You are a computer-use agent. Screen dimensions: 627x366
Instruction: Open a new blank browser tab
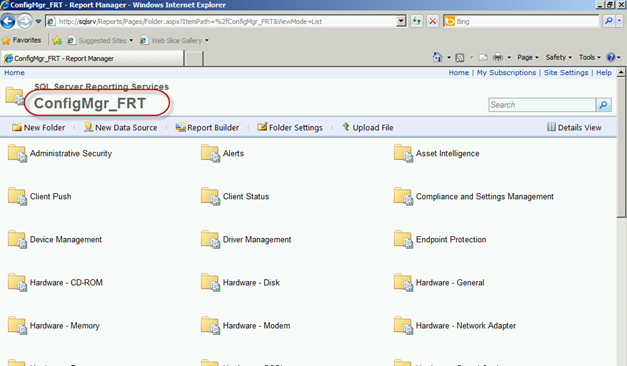[194, 58]
